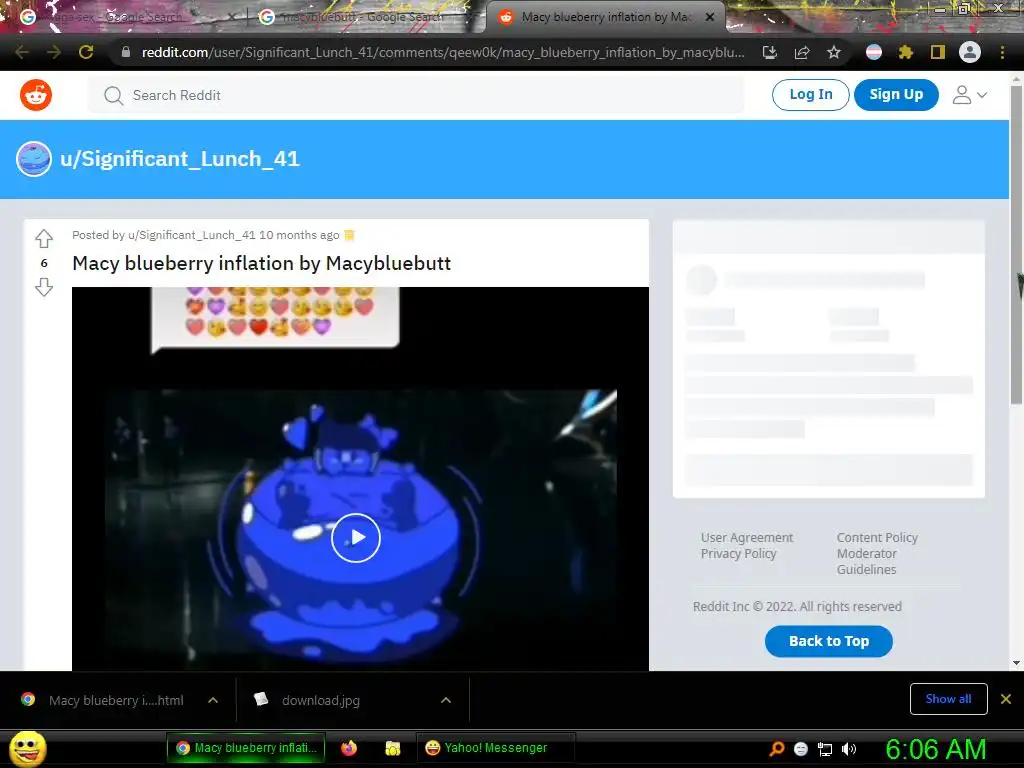1024x768 pixels.
Task: Click the striped flag extension icon
Action: tap(874, 52)
